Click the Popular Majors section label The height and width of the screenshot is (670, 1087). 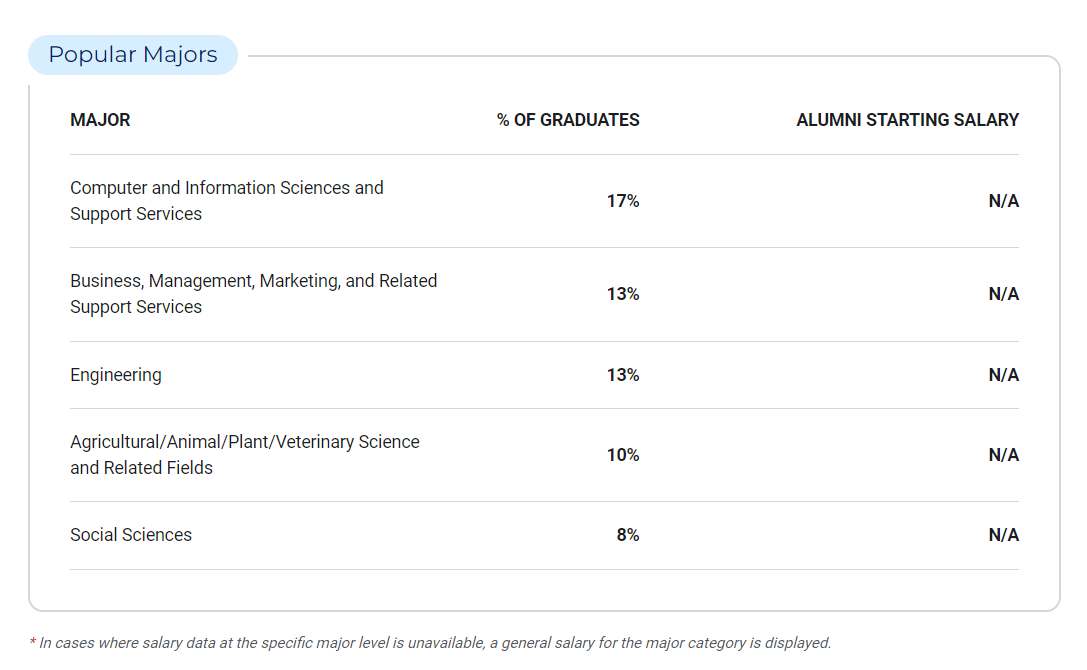[133, 55]
